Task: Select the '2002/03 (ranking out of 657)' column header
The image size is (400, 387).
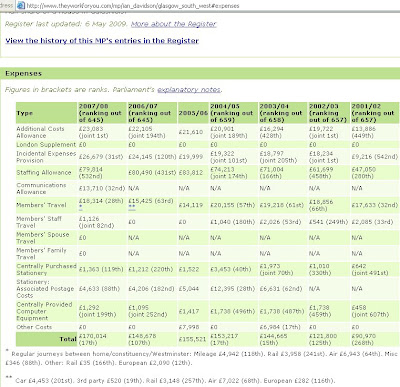Action: coord(329,113)
